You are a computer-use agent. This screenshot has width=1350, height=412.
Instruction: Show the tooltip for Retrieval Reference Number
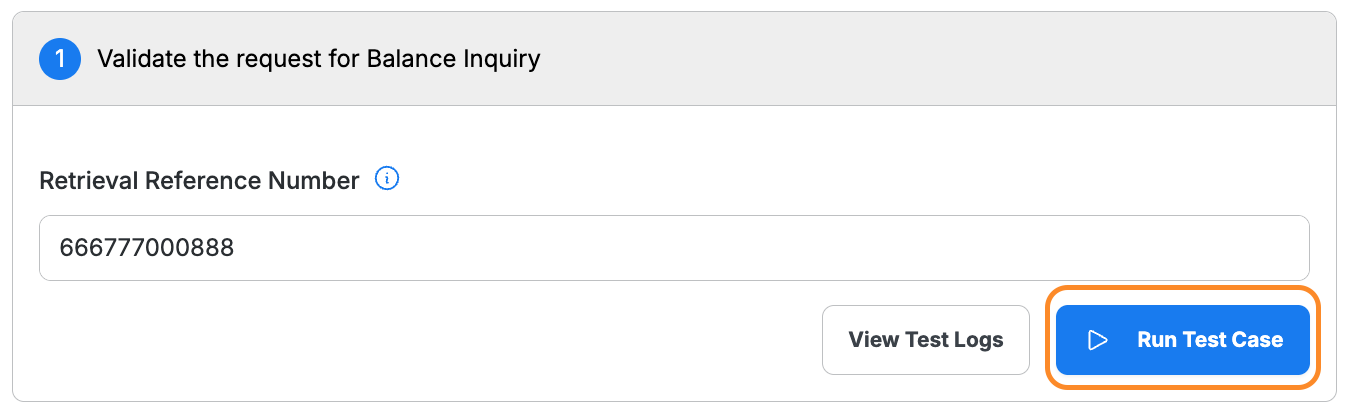click(387, 179)
